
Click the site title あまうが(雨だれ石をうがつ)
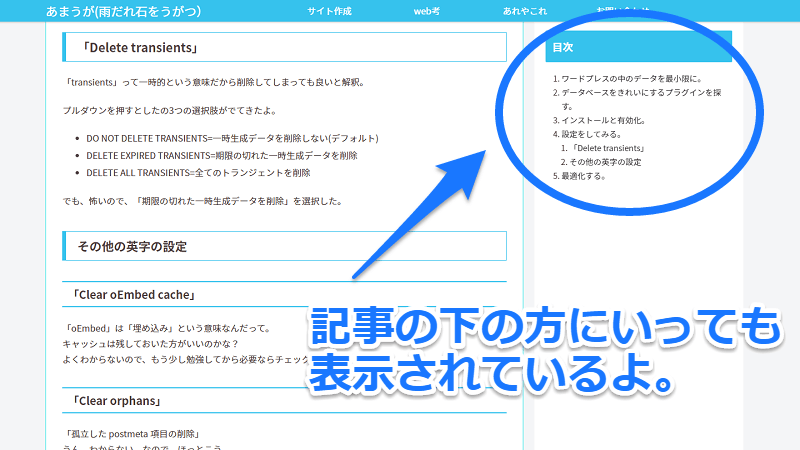[124, 12]
